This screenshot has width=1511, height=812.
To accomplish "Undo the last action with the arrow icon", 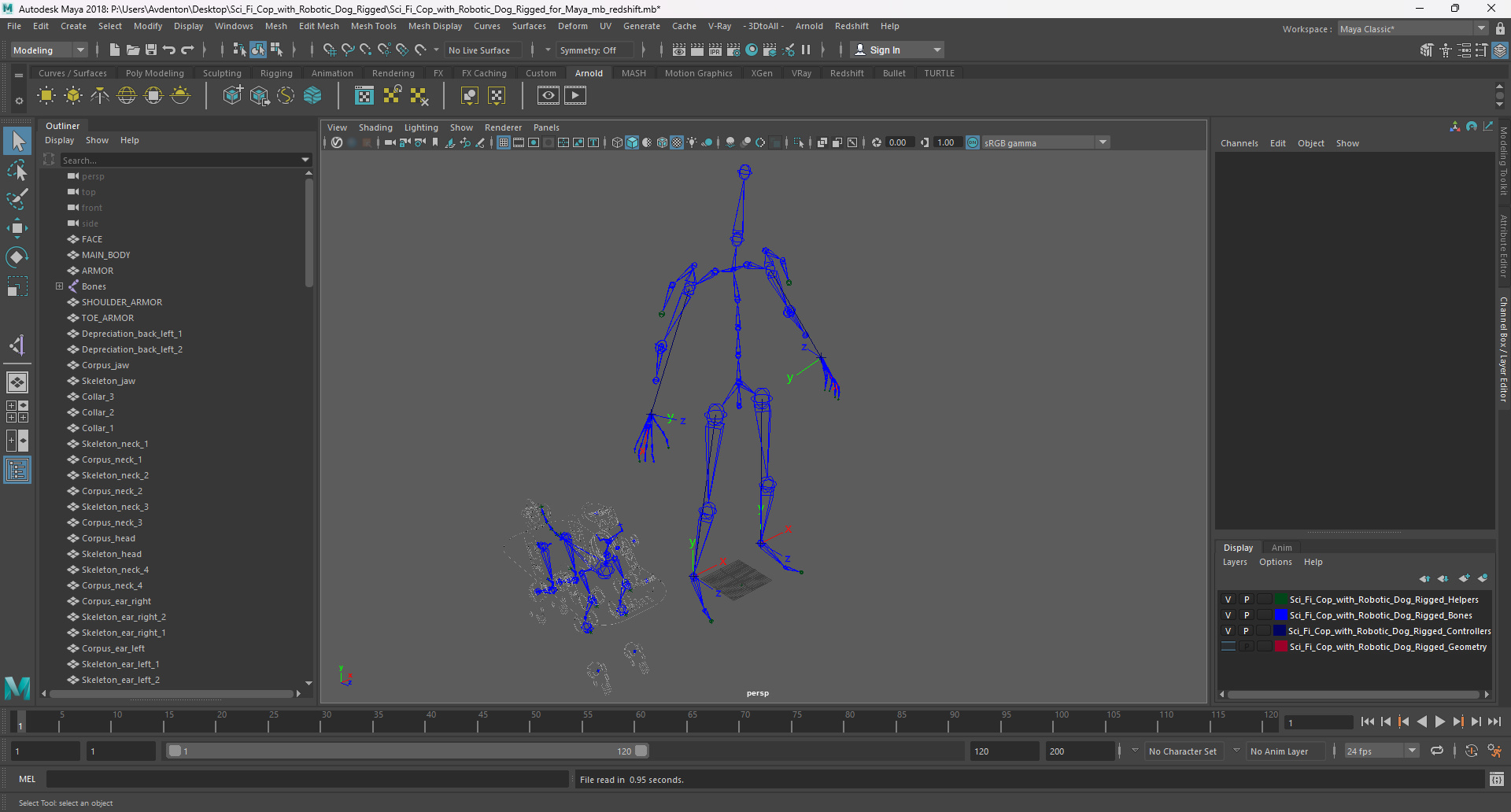I will pos(169,50).
